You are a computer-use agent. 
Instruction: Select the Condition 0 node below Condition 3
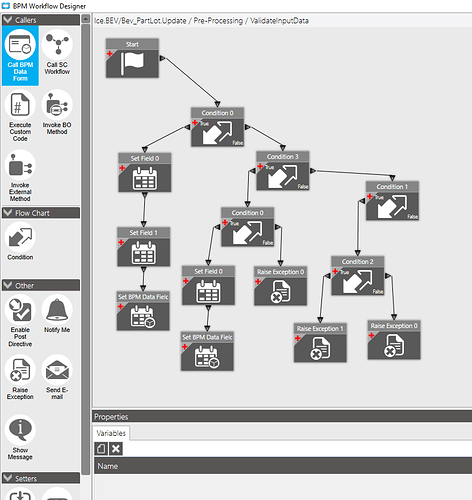pyautogui.click(x=248, y=227)
